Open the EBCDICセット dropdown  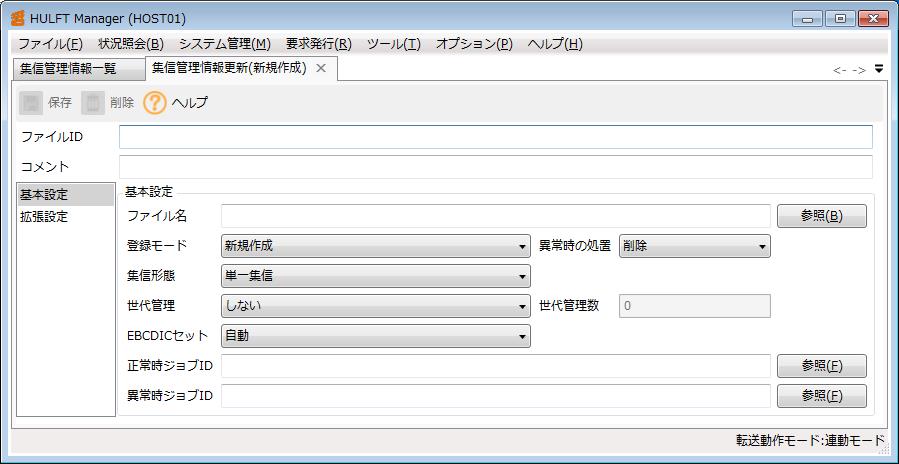click(376, 336)
